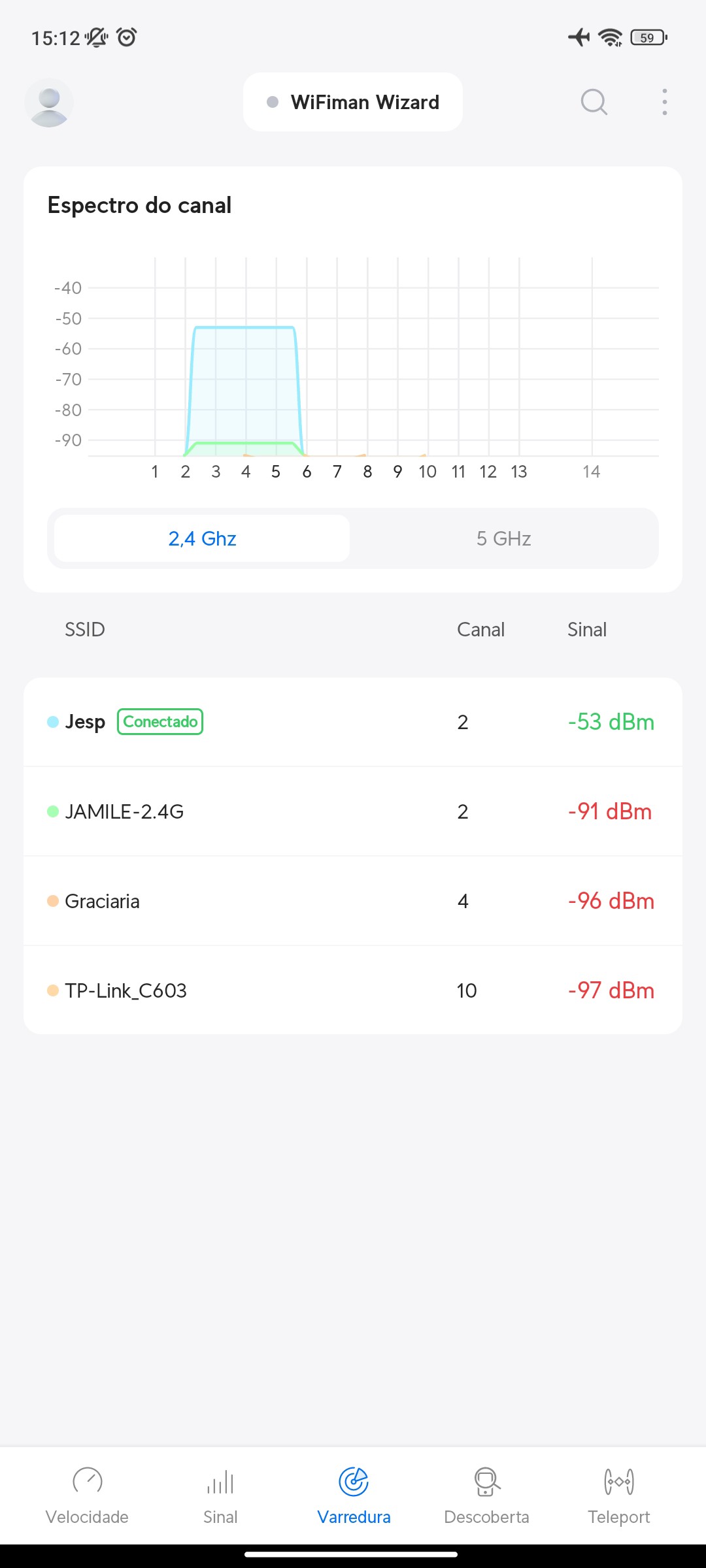Sort the list by SSID header
This screenshot has width=706, height=1568.
(x=85, y=630)
